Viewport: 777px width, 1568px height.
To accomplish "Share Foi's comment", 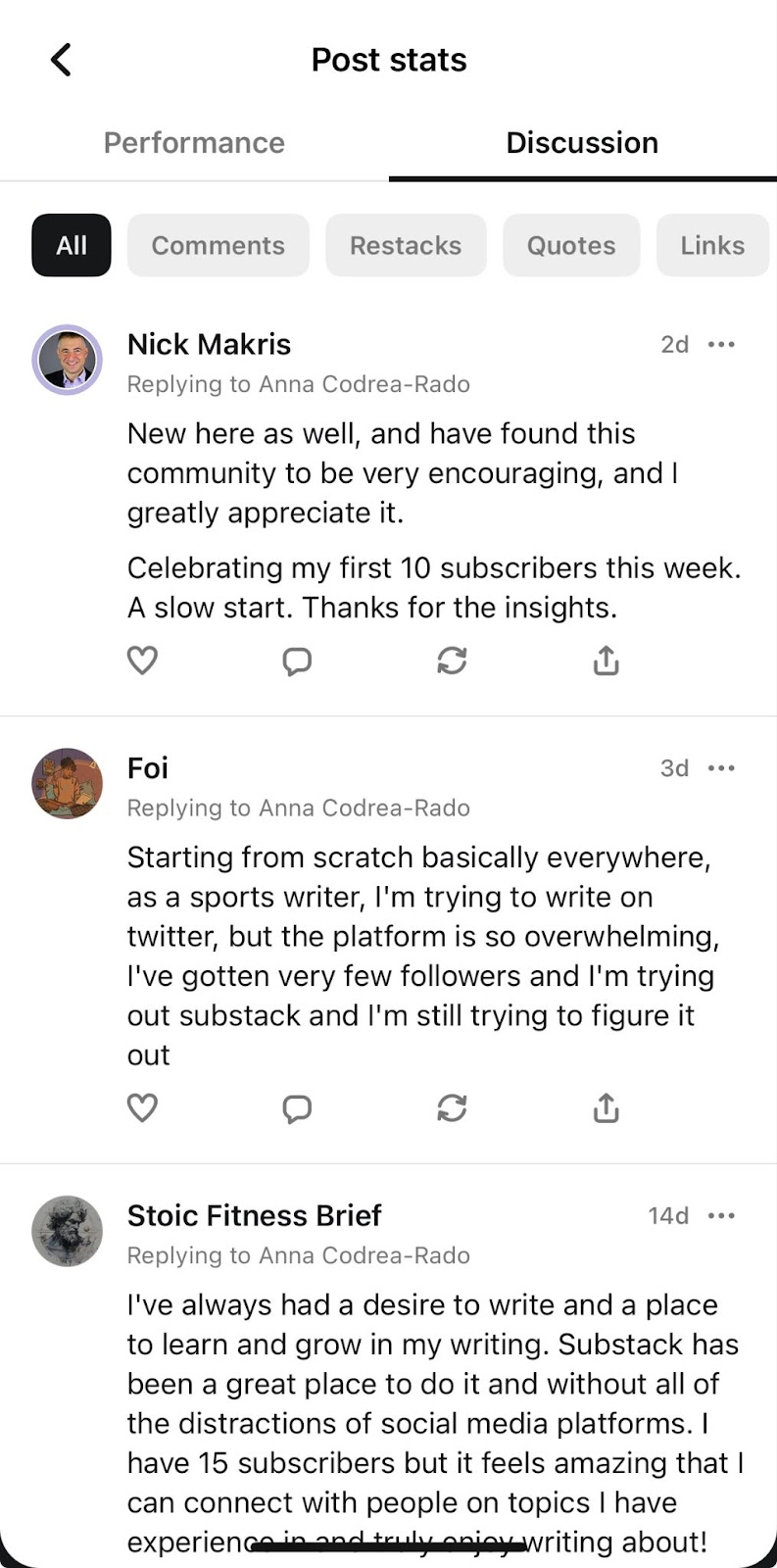I will click(607, 1108).
